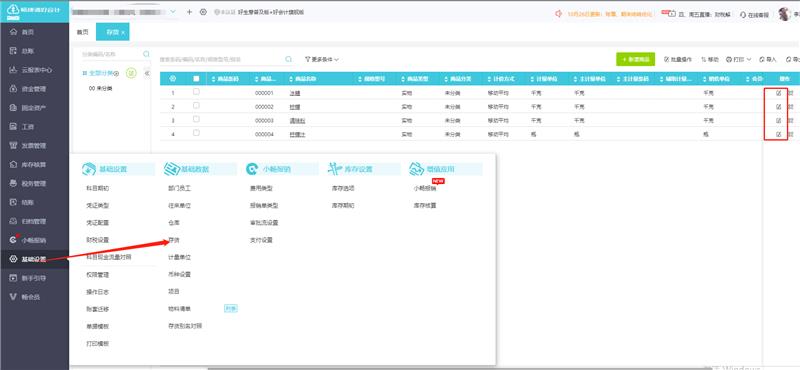800x370 pixels.
Task: Select 基础设置 in the sidebar
Action: click(34, 259)
